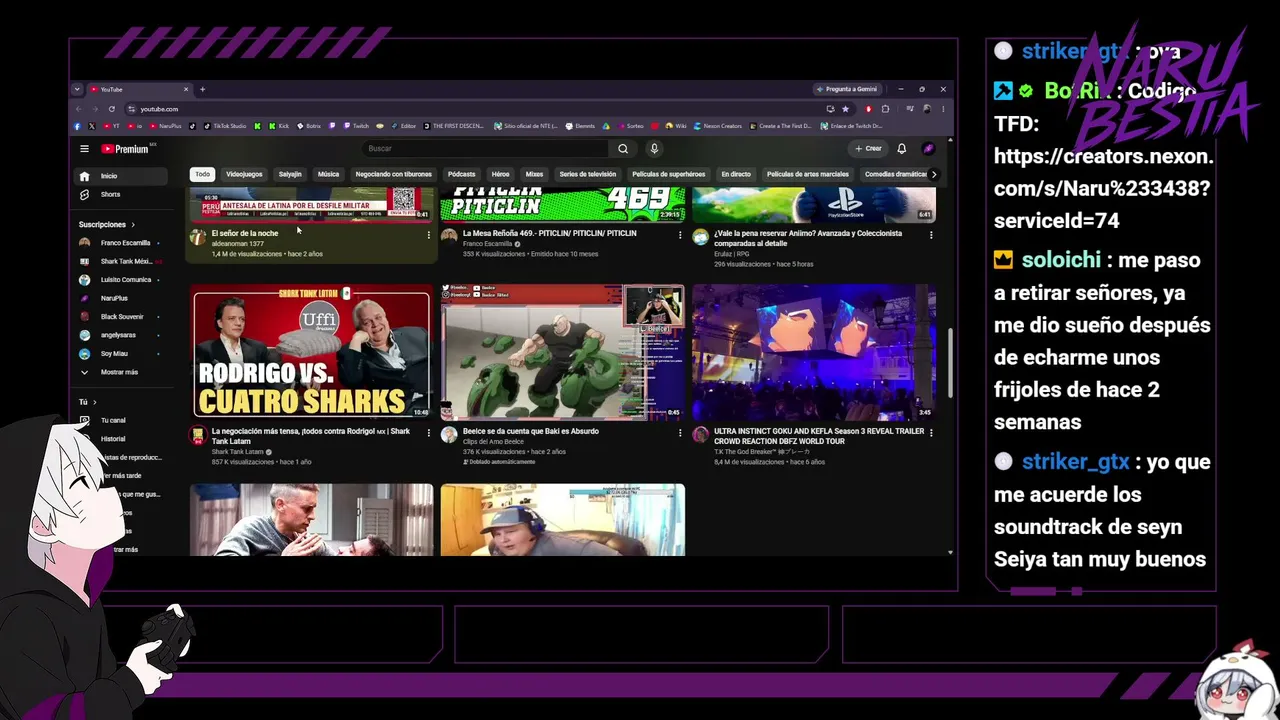Image resolution: width=1280 pixels, height=720 pixels.
Task: Open the Erulaz | RPG channel name
Action: tap(732, 254)
